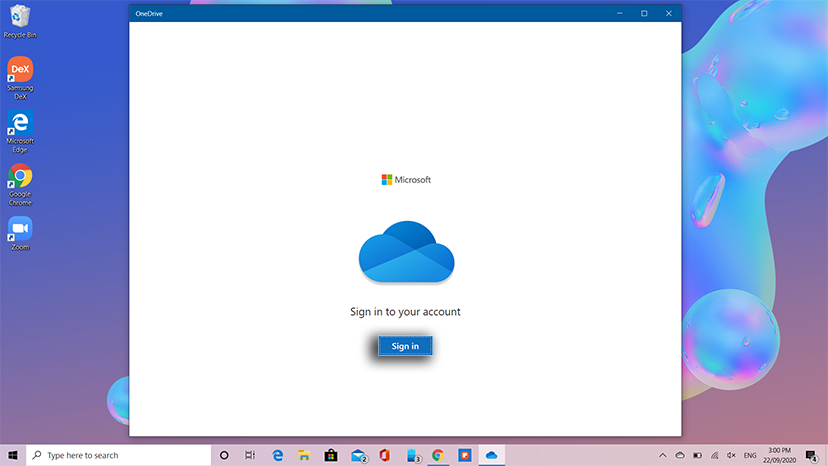This screenshot has width=828, height=466.
Task: Select the Samsung DeX desktop shortcut
Action: click(20, 78)
